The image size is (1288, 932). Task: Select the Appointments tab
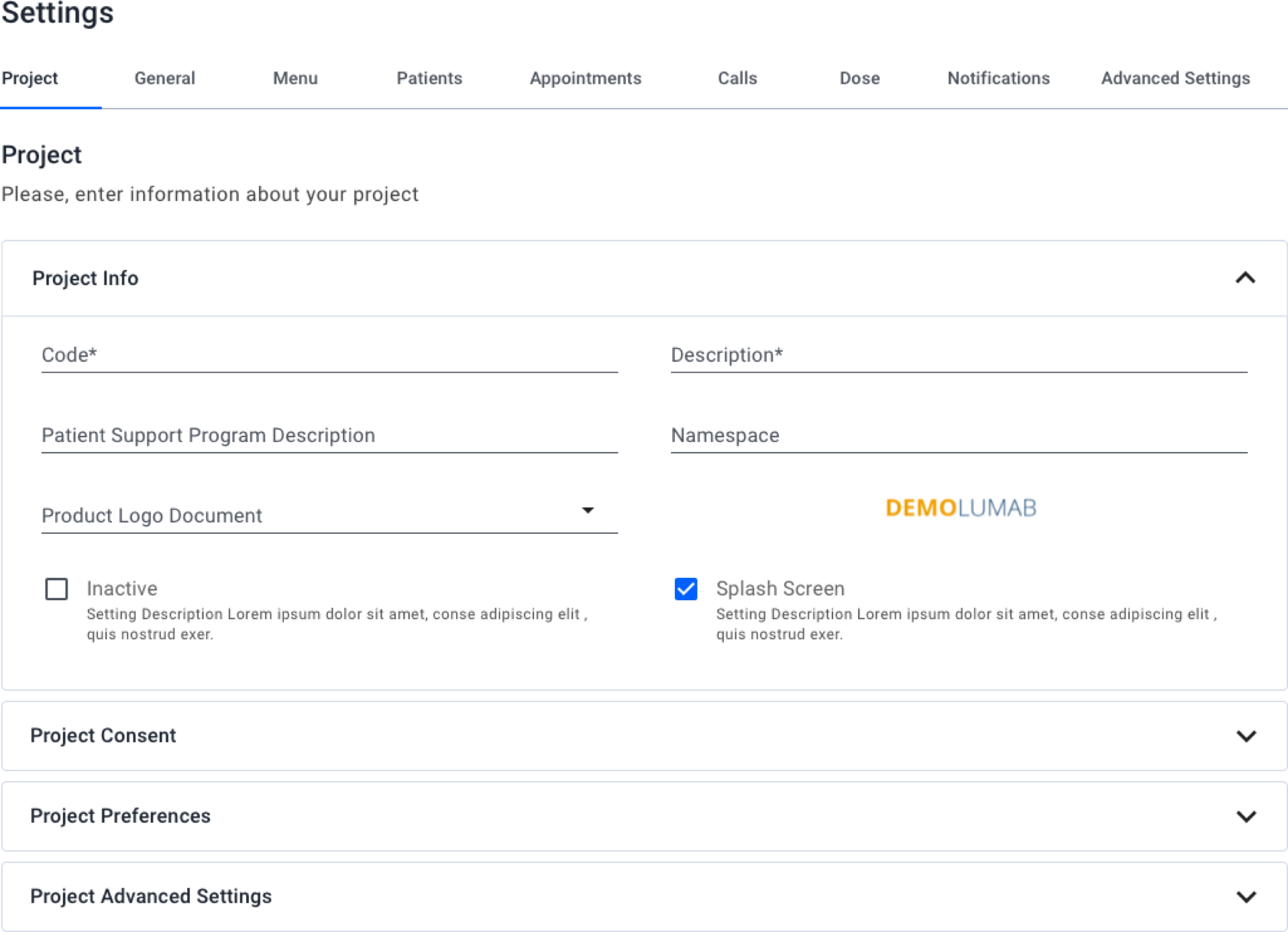tap(586, 78)
